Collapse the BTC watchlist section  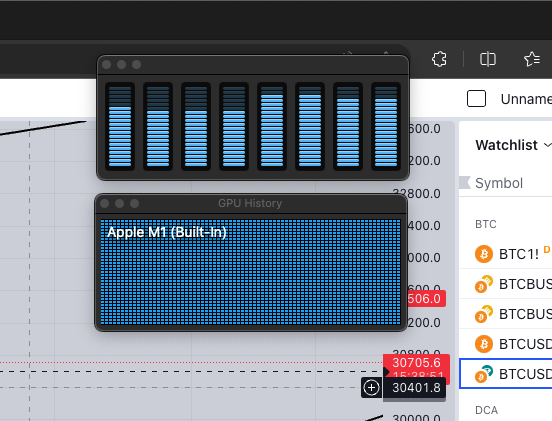click(486, 224)
